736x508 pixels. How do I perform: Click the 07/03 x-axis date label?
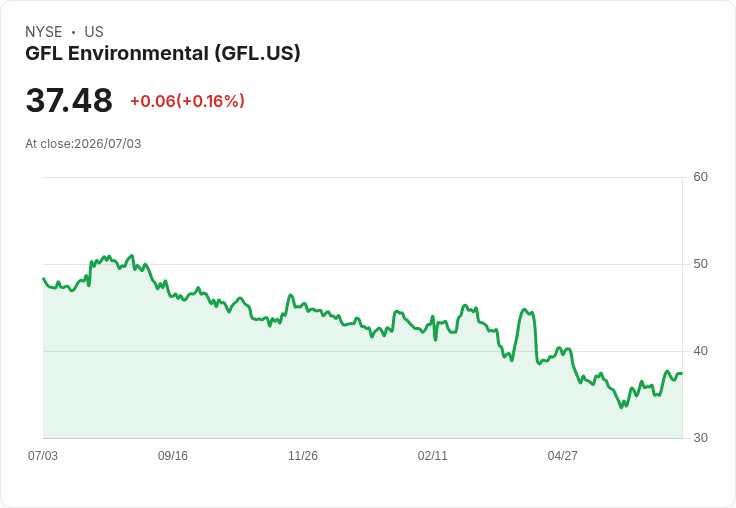(x=43, y=455)
